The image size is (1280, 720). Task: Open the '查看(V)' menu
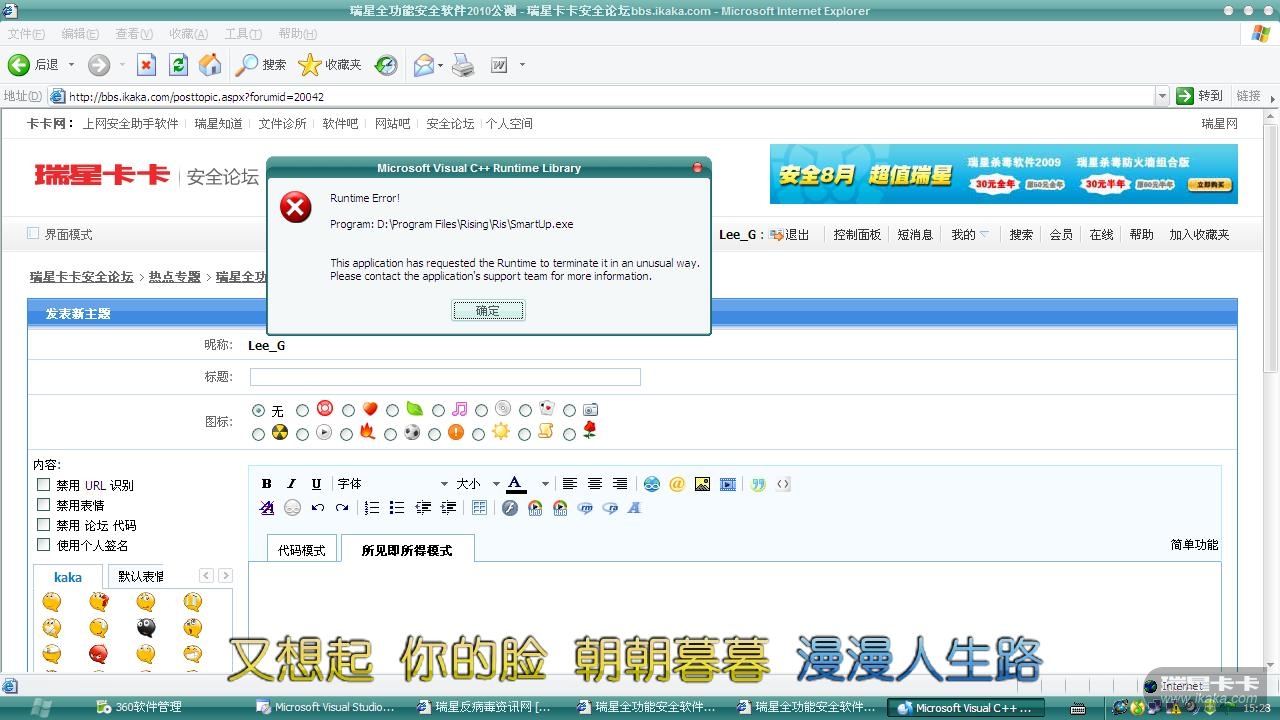[134, 34]
